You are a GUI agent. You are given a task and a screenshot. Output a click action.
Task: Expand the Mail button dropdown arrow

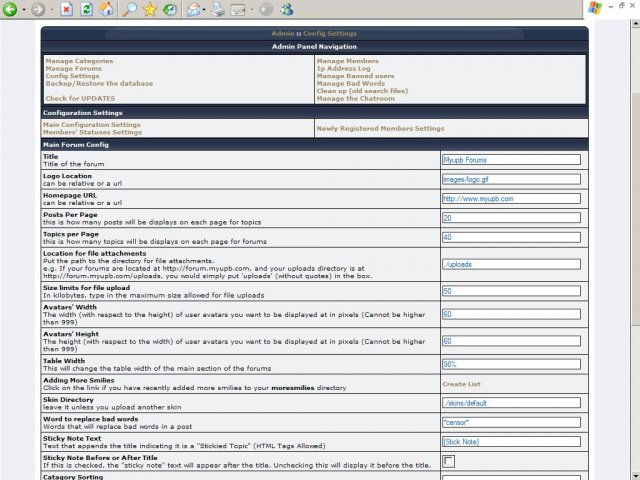[204, 10]
